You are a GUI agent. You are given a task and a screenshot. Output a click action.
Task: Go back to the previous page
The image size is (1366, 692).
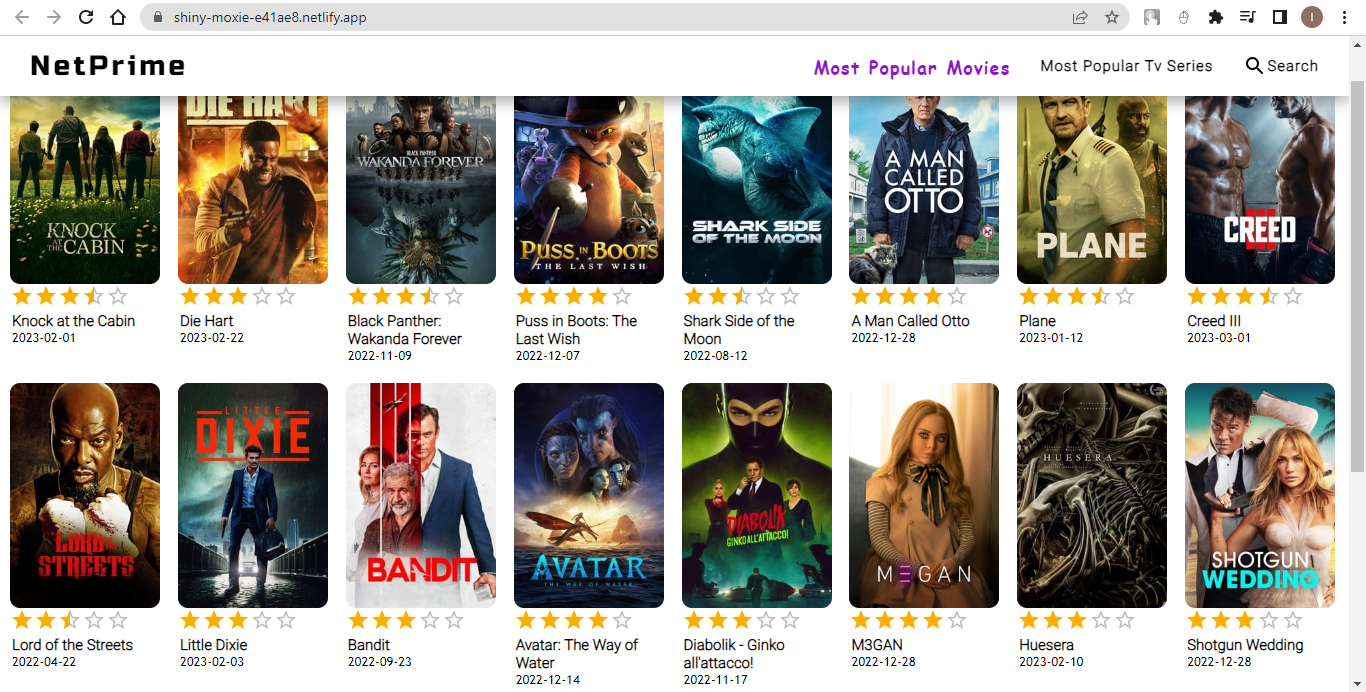point(22,17)
